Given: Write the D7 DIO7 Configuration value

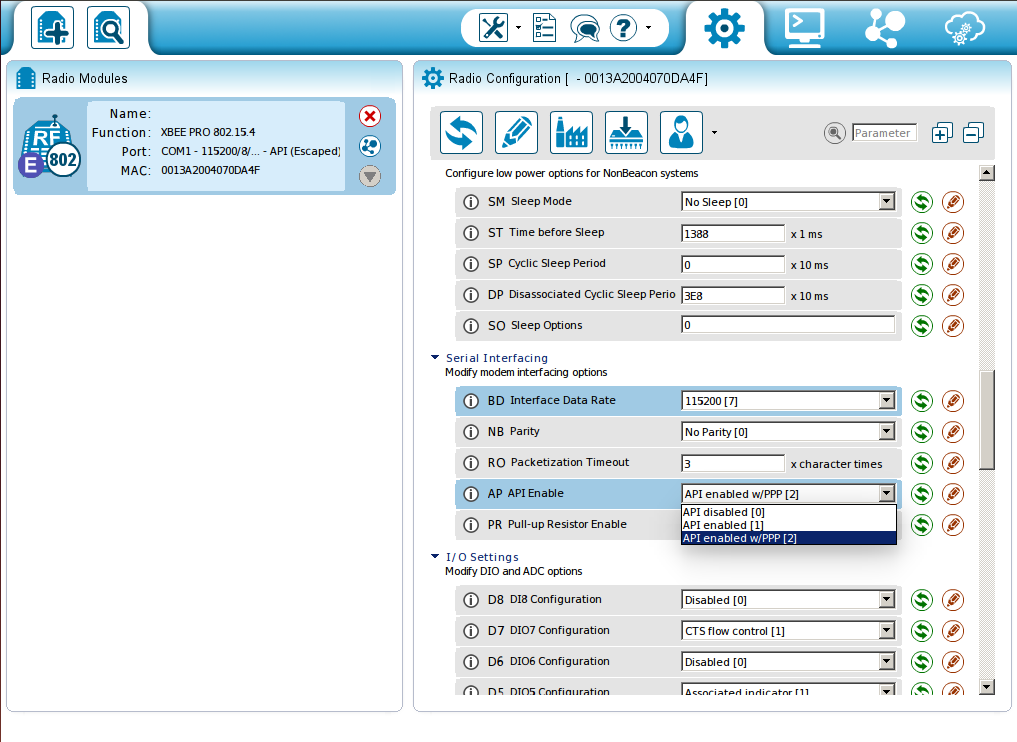Looking at the screenshot, I should pos(953,630).
